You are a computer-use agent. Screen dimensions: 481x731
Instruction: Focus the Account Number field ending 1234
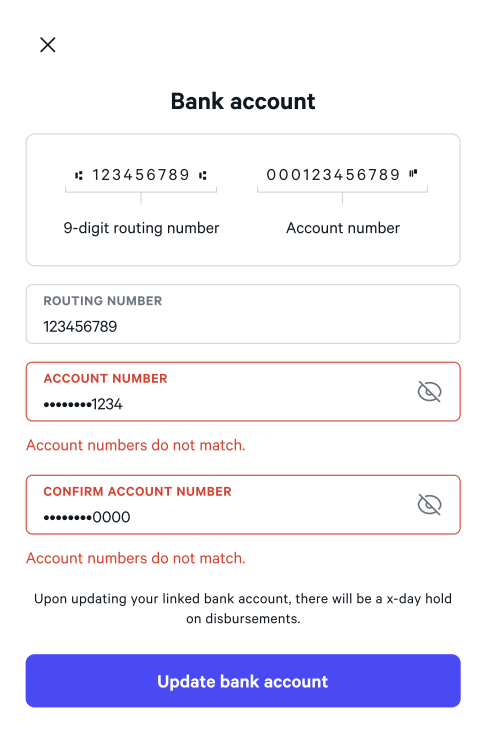point(243,392)
